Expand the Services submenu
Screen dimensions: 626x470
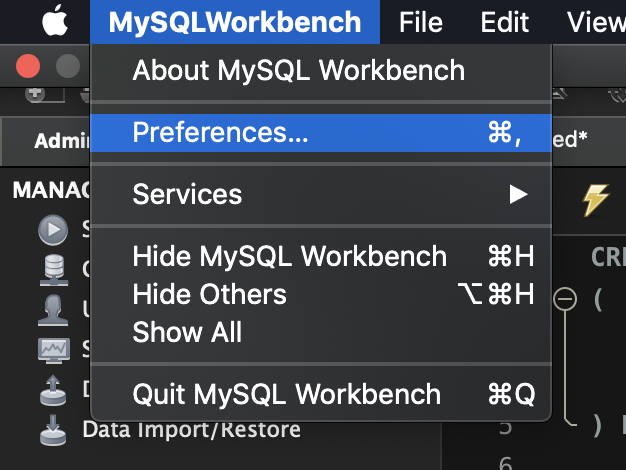point(321,194)
